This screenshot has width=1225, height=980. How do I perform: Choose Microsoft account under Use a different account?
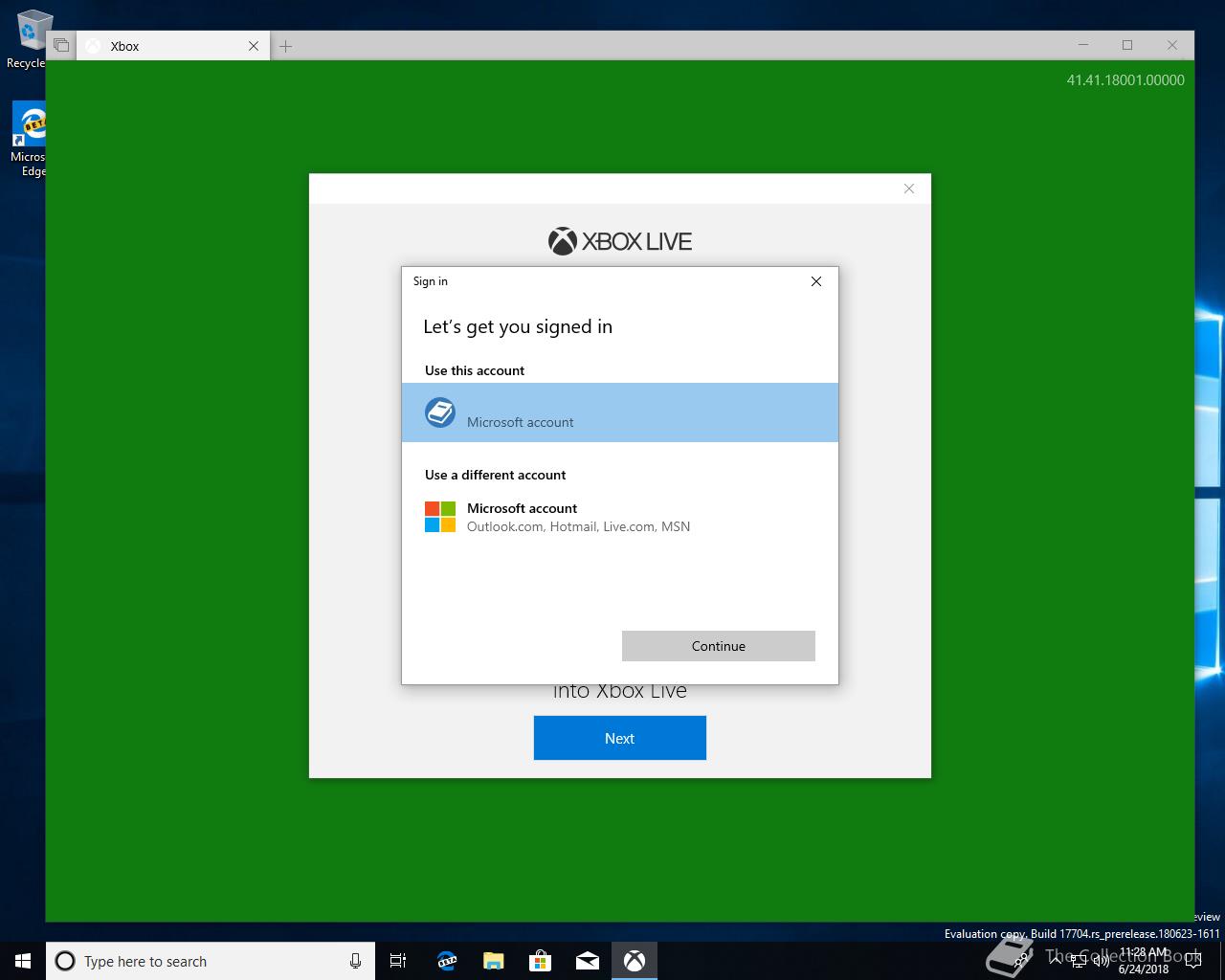619,517
